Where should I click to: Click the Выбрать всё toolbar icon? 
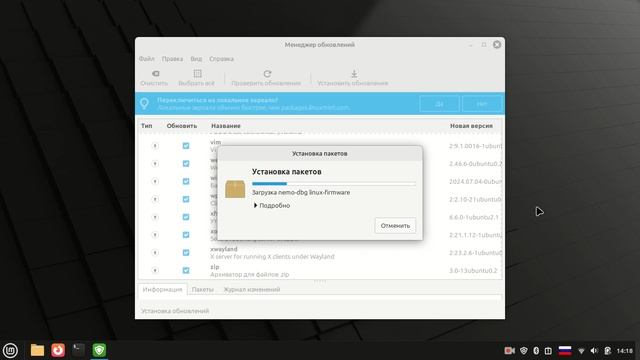click(198, 74)
